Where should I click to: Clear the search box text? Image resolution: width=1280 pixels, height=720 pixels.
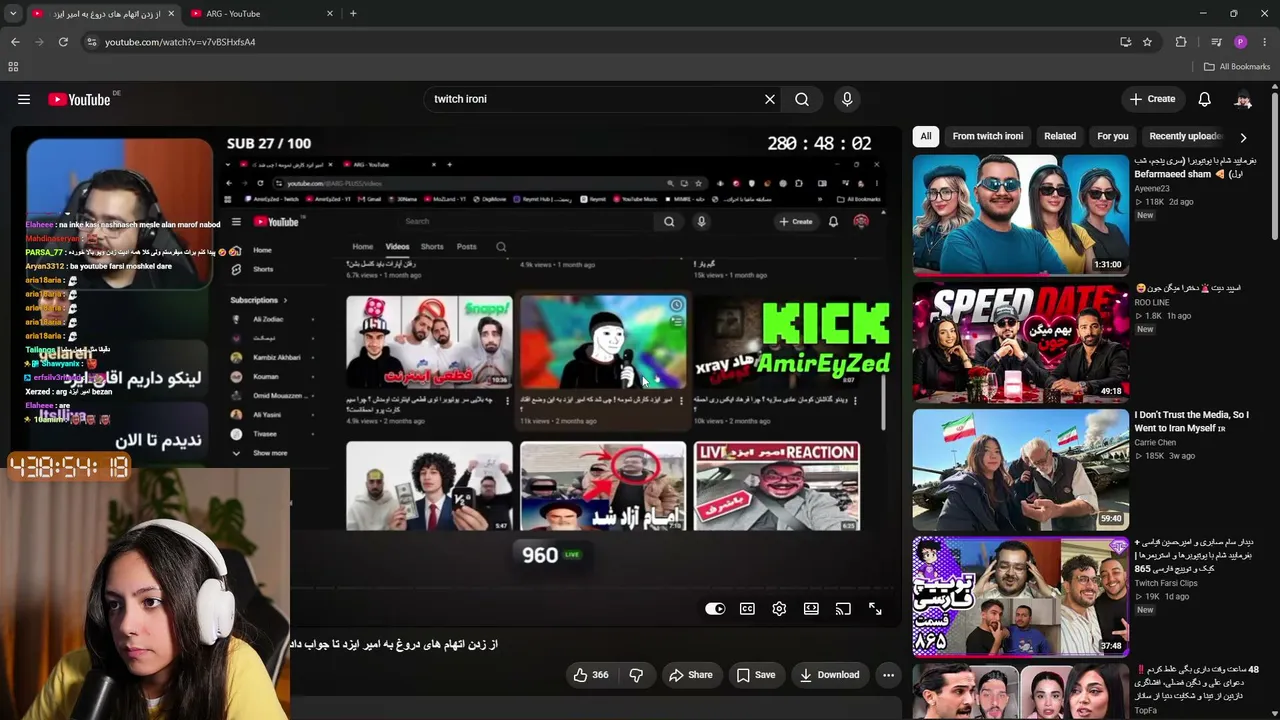point(770,99)
